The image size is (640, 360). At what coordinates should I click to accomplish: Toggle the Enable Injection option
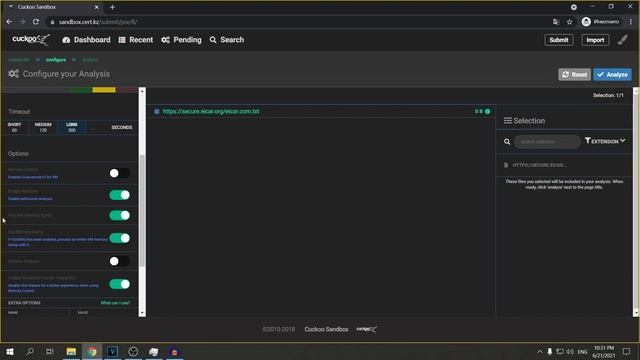[x=119, y=195]
